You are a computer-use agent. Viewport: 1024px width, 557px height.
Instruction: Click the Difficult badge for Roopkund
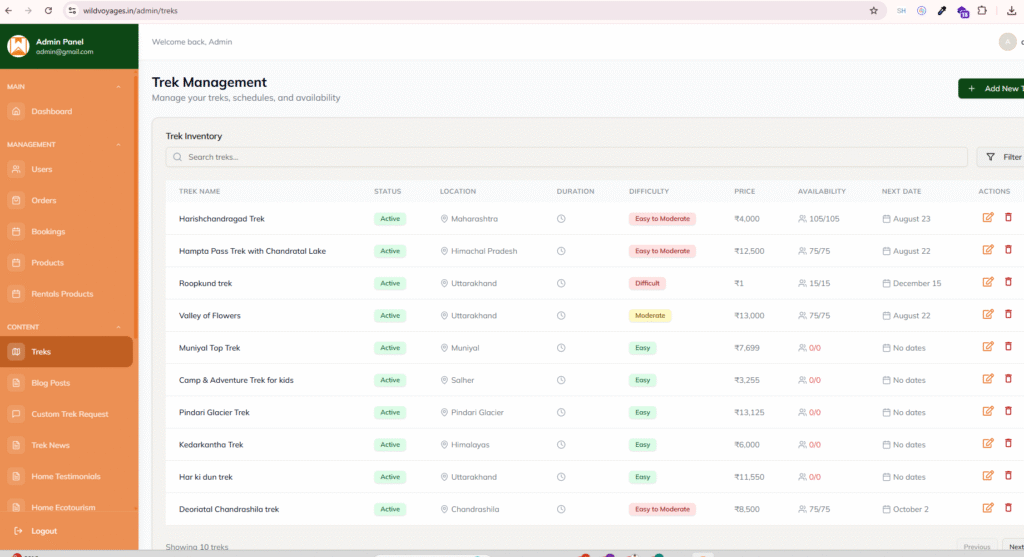647,283
